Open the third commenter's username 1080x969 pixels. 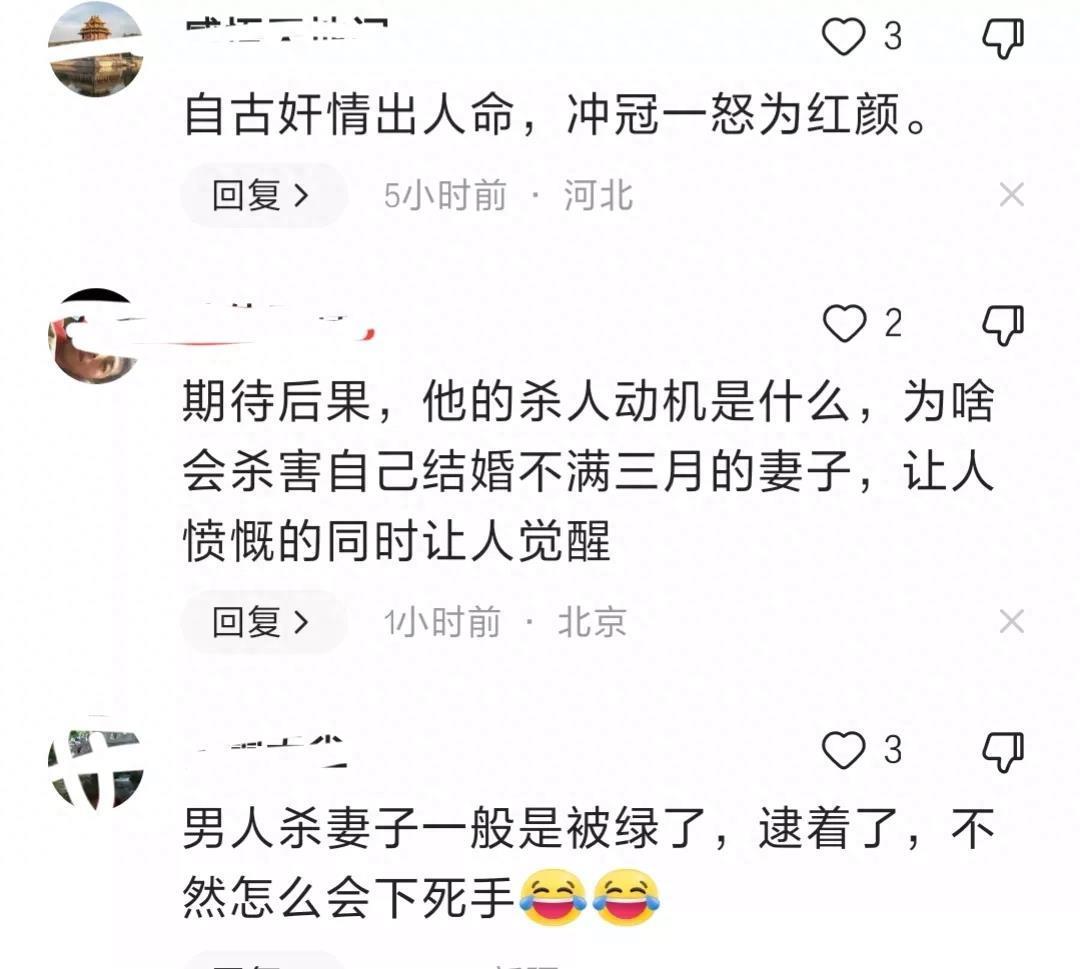tap(269, 751)
